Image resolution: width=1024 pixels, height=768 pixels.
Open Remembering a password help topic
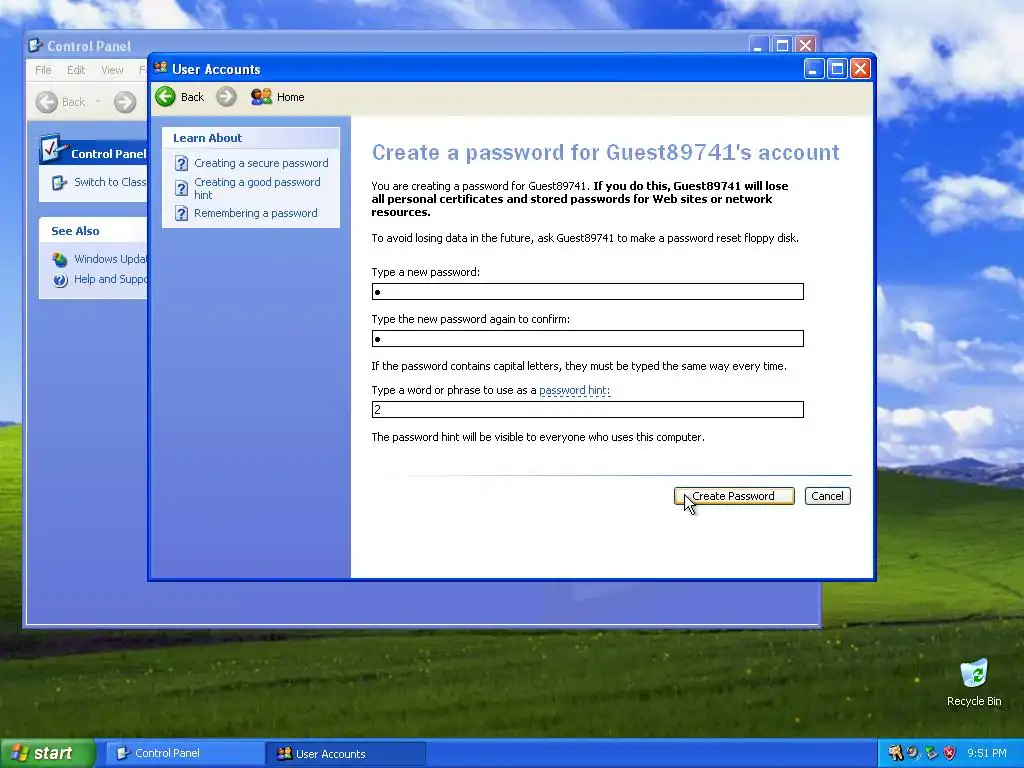pos(255,214)
